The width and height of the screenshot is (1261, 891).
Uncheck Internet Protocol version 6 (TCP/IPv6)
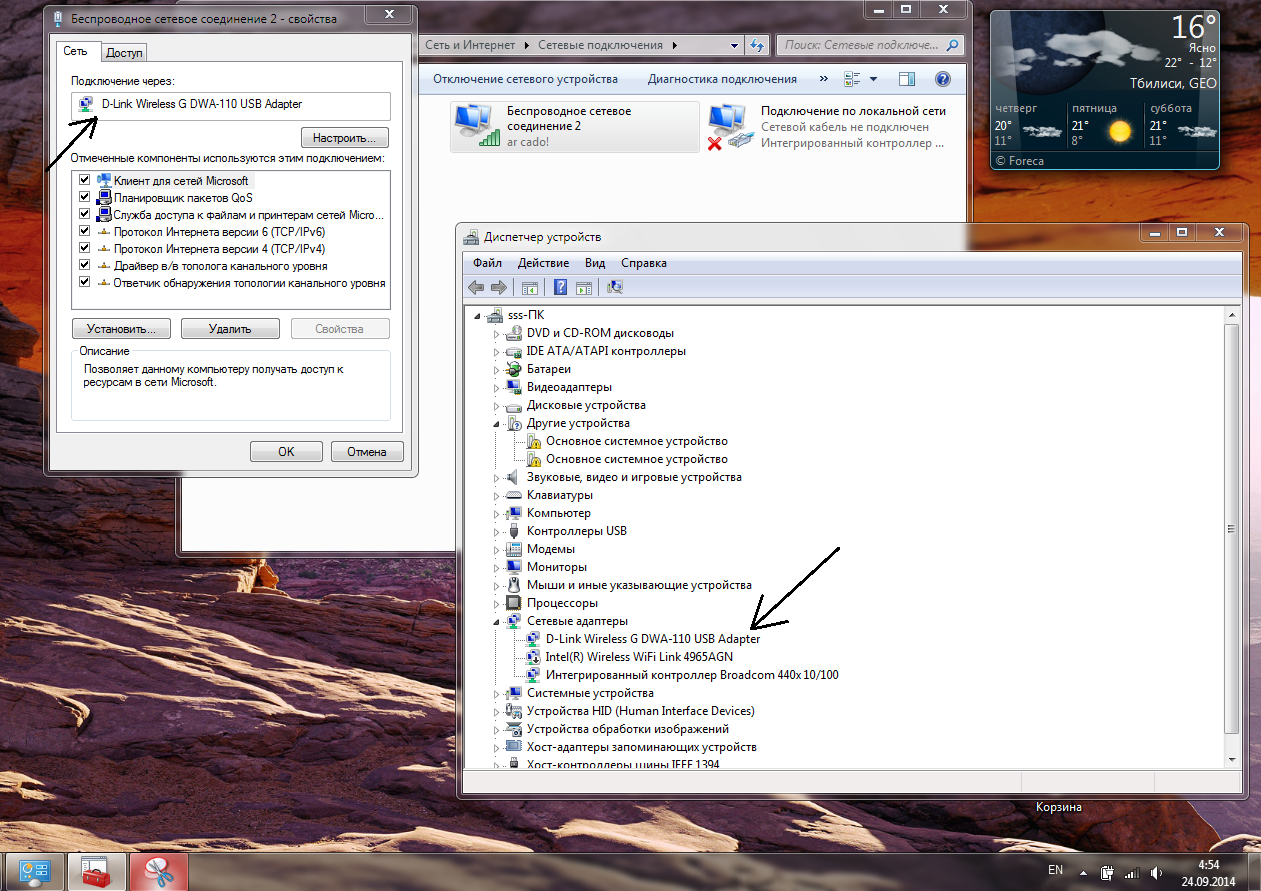pos(85,232)
